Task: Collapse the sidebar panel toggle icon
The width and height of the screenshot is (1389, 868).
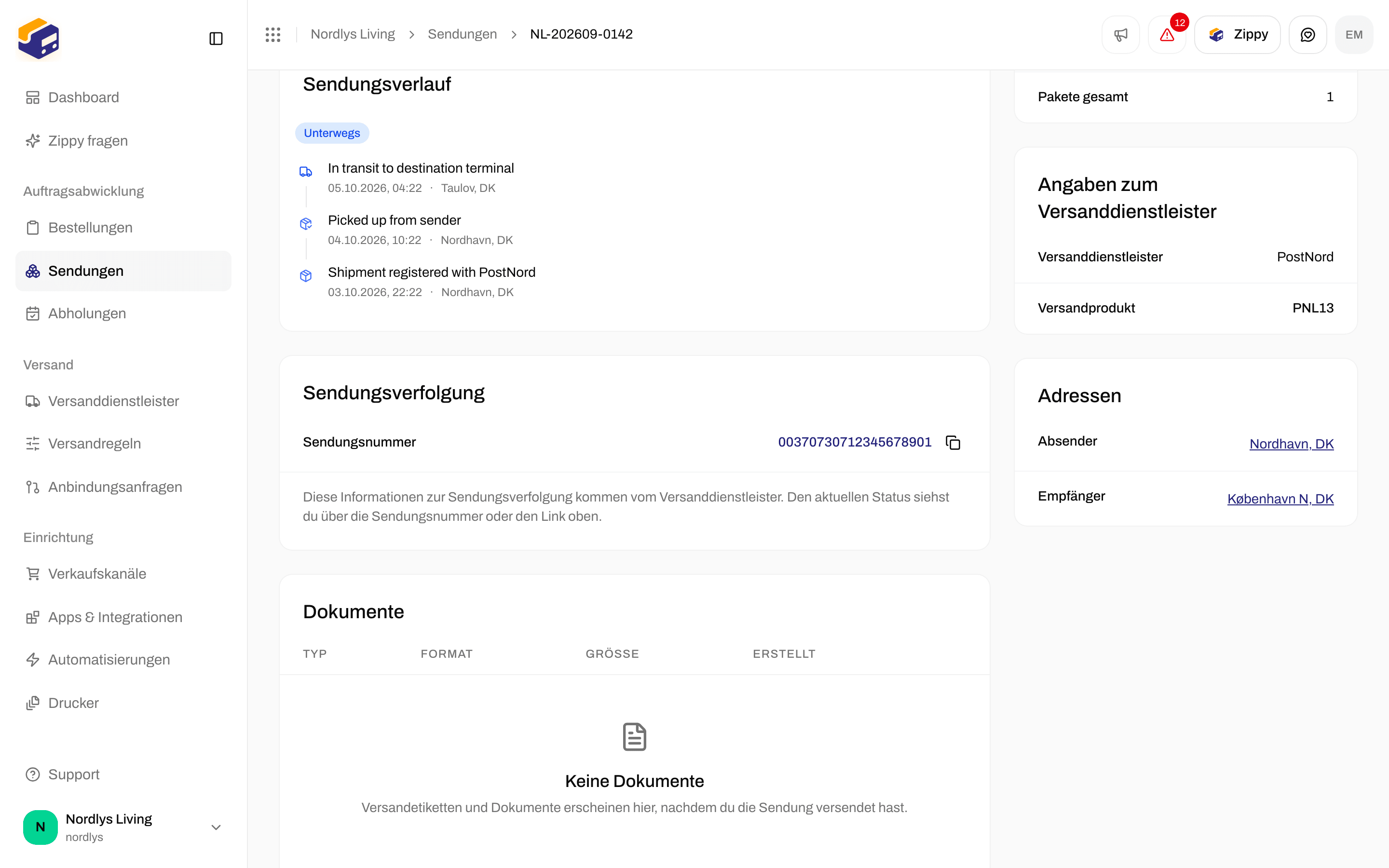Action: point(216,39)
